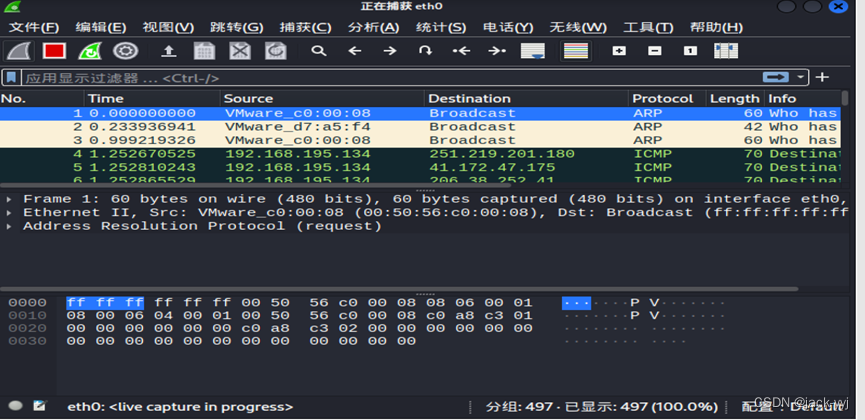Open display filter history dropdown arrow
This screenshot has width=865, height=420.
tap(800, 77)
